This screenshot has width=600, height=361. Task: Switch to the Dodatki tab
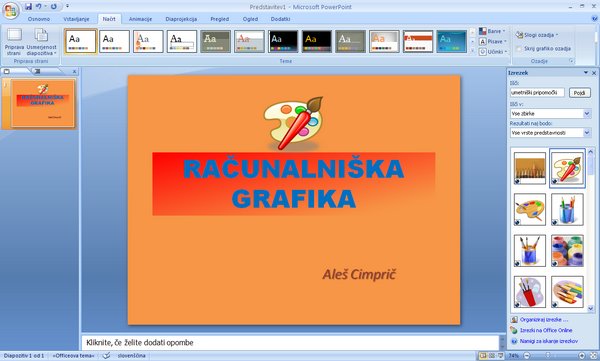tap(280, 19)
